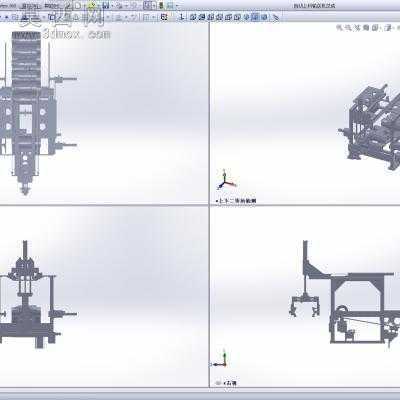This screenshot has height=400, width=400.
Task: Activate the top-left top-view viewport
Action: (104, 113)
